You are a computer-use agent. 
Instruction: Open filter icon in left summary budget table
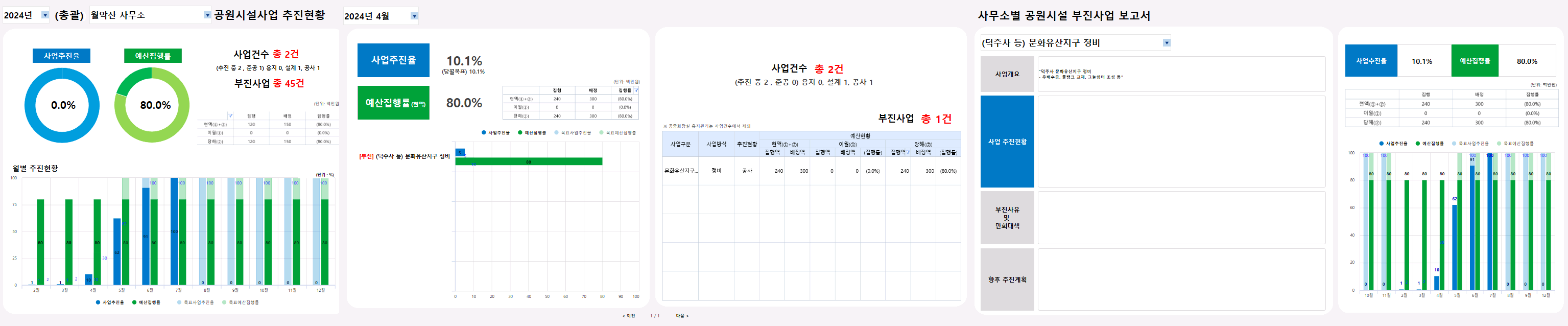tap(230, 115)
